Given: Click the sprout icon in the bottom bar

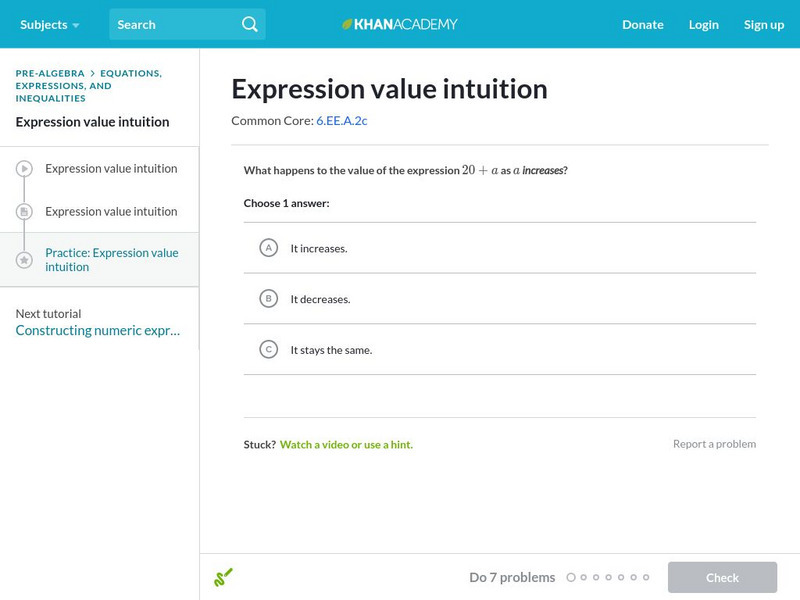Looking at the screenshot, I should click(x=224, y=577).
